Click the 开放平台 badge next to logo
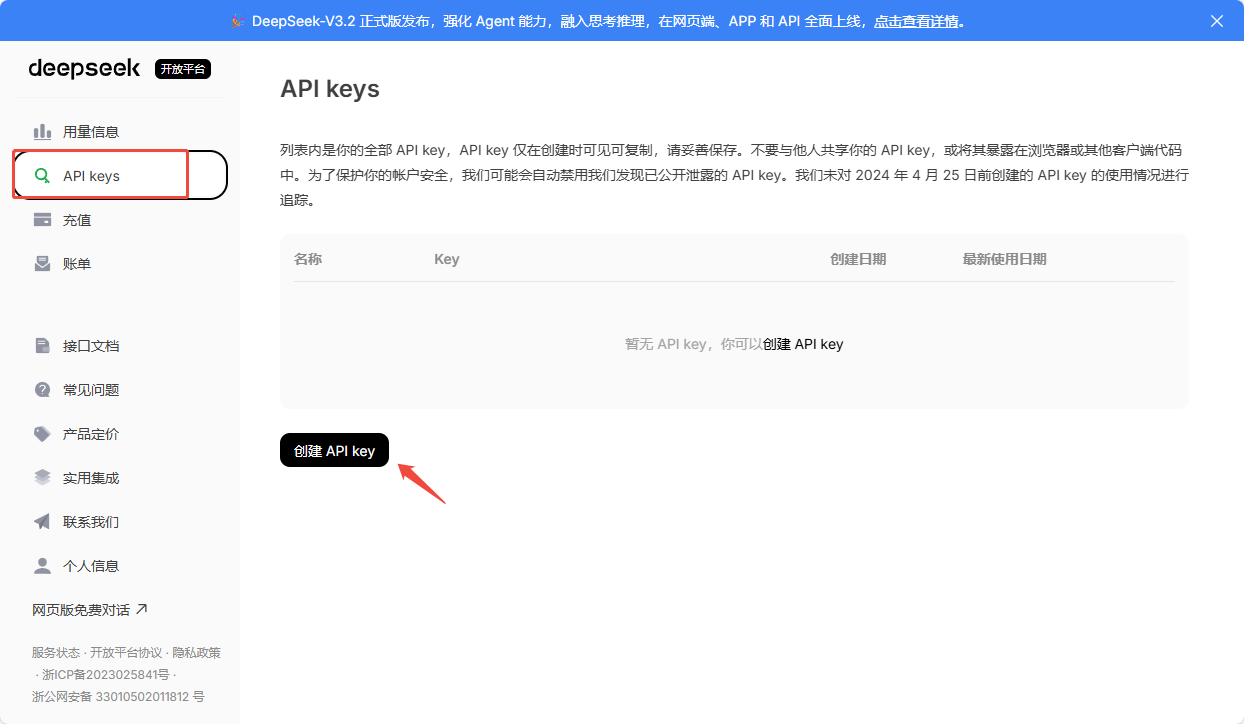Image resolution: width=1244 pixels, height=724 pixels. [x=183, y=69]
